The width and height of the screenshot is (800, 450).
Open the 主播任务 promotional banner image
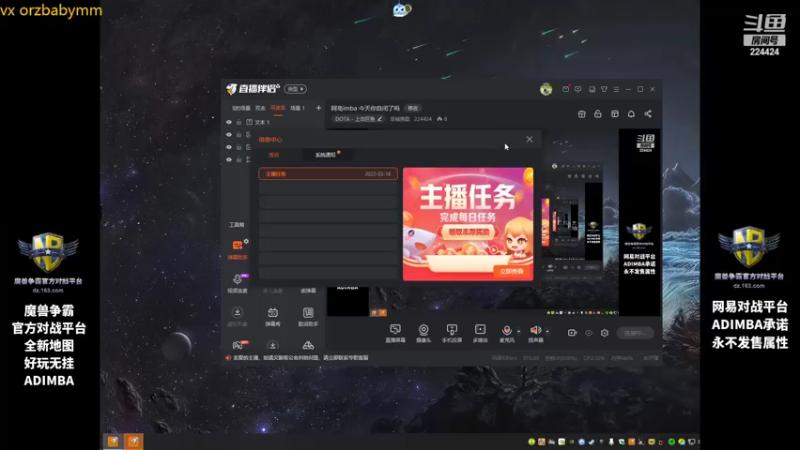coord(468,224)
